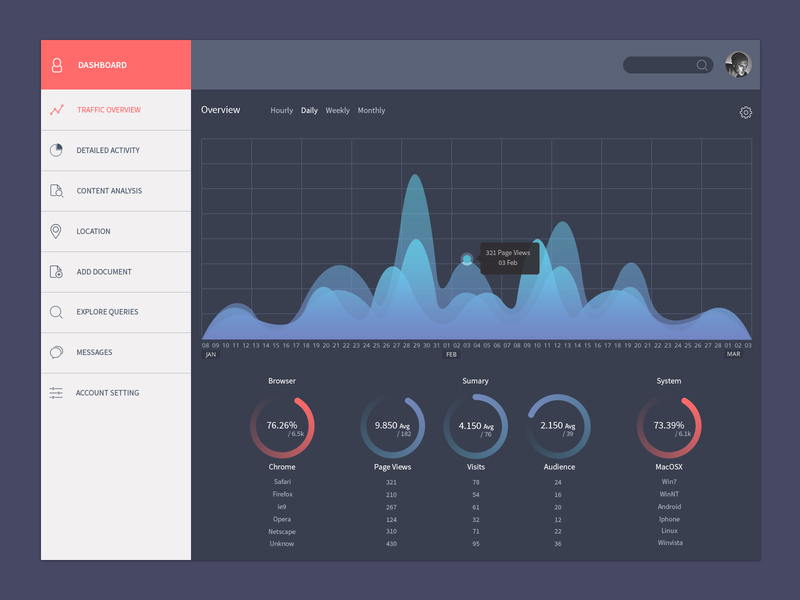Select the Daily time range tab
800x600 pixels.
309,110
